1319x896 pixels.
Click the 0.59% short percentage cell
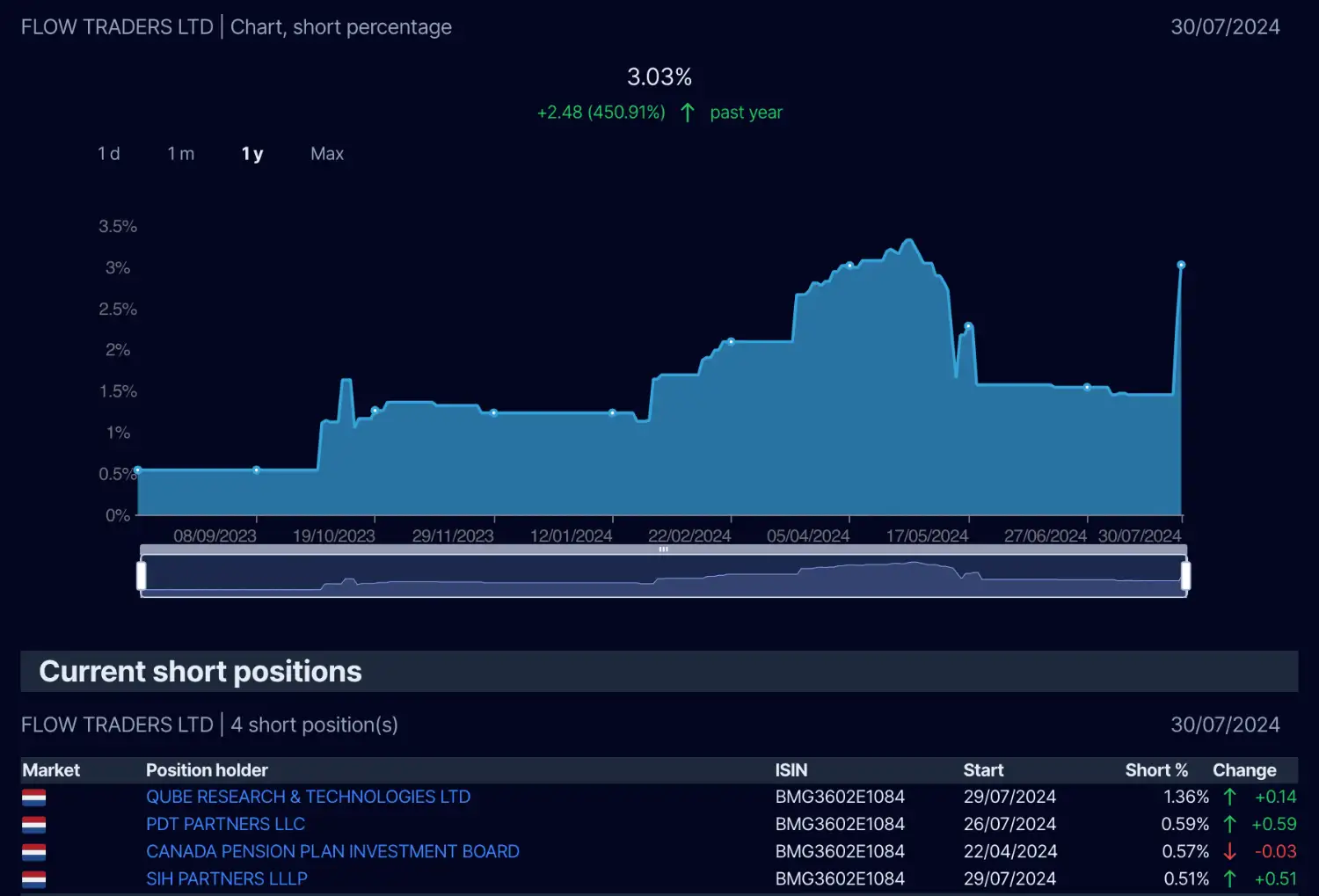tap(1185, 824)
